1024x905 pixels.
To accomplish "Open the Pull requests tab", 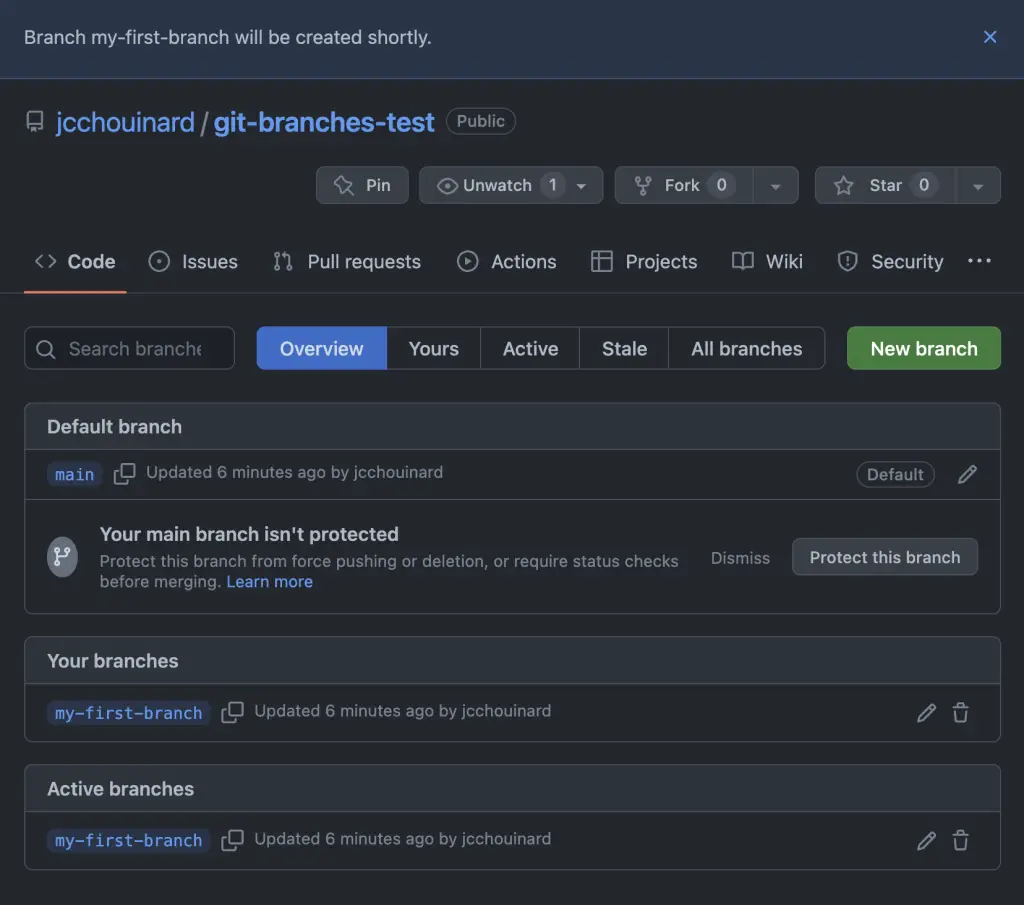I will [347, 262].
